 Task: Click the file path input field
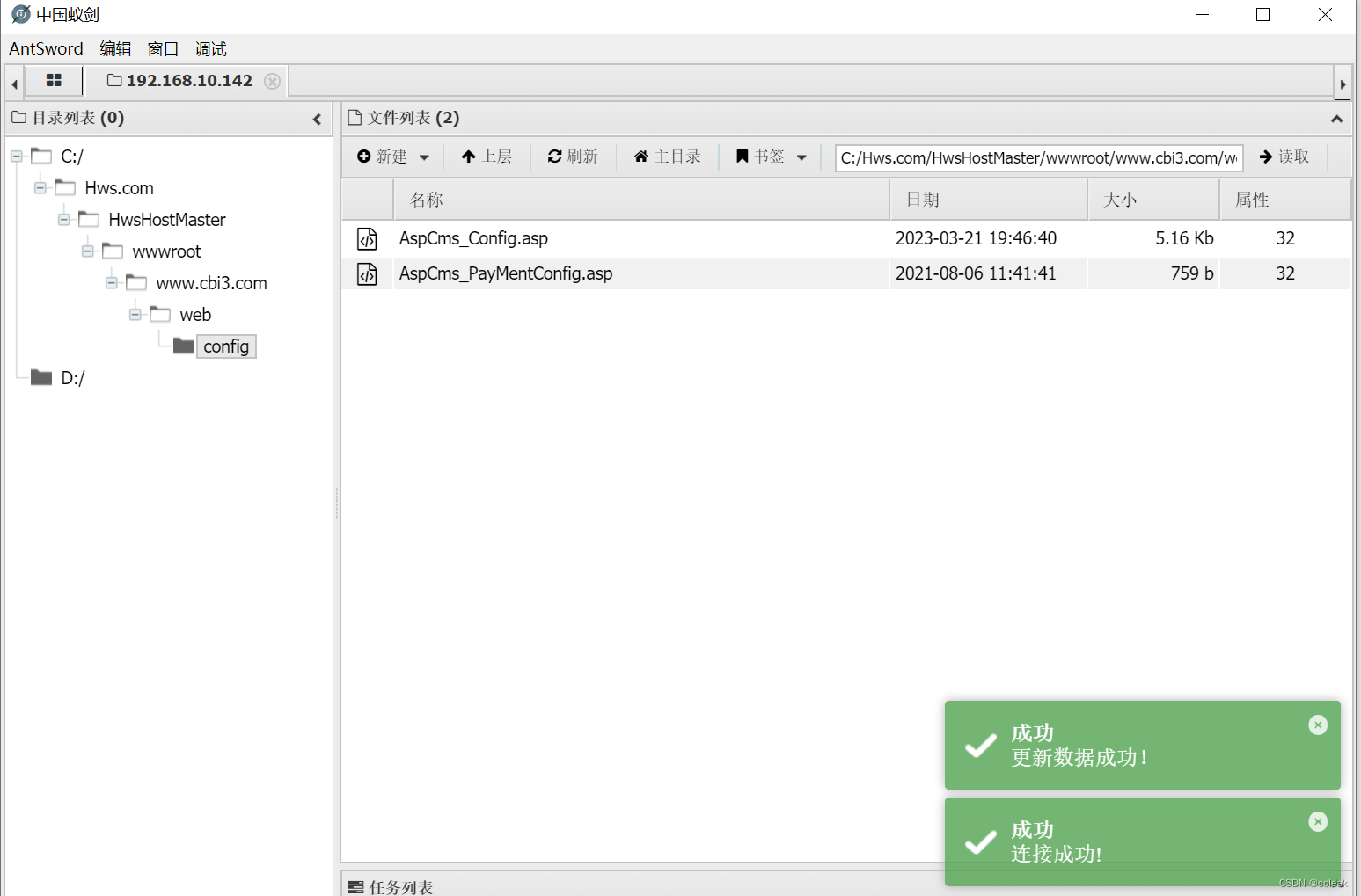(1038, 157)
